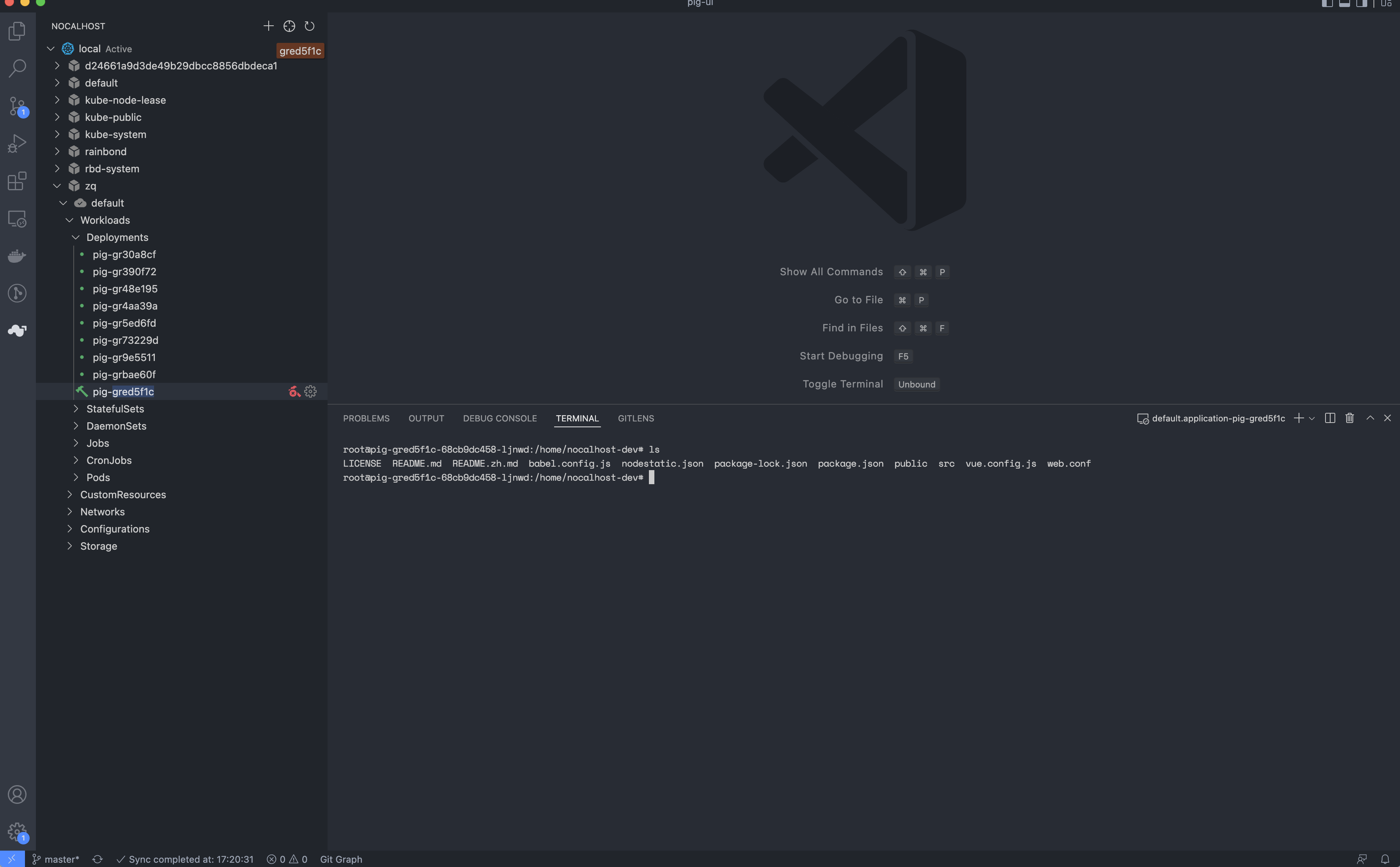Image resolution: width=1400 pixels, height=867 pixels.
Task: Toggle primary side bar layout button
Action: coord(1327,4)
